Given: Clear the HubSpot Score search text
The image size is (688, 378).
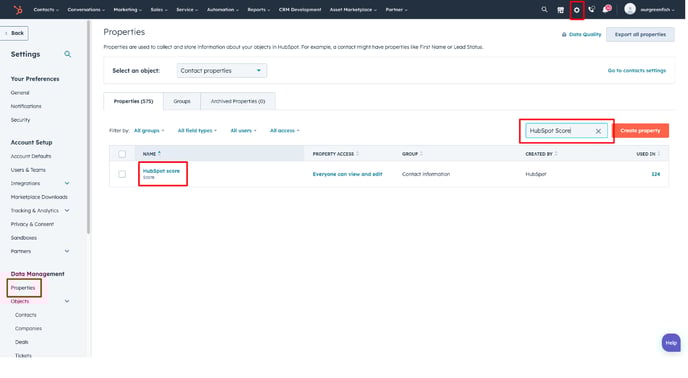Looking at the screenshot, I should 598,131.
